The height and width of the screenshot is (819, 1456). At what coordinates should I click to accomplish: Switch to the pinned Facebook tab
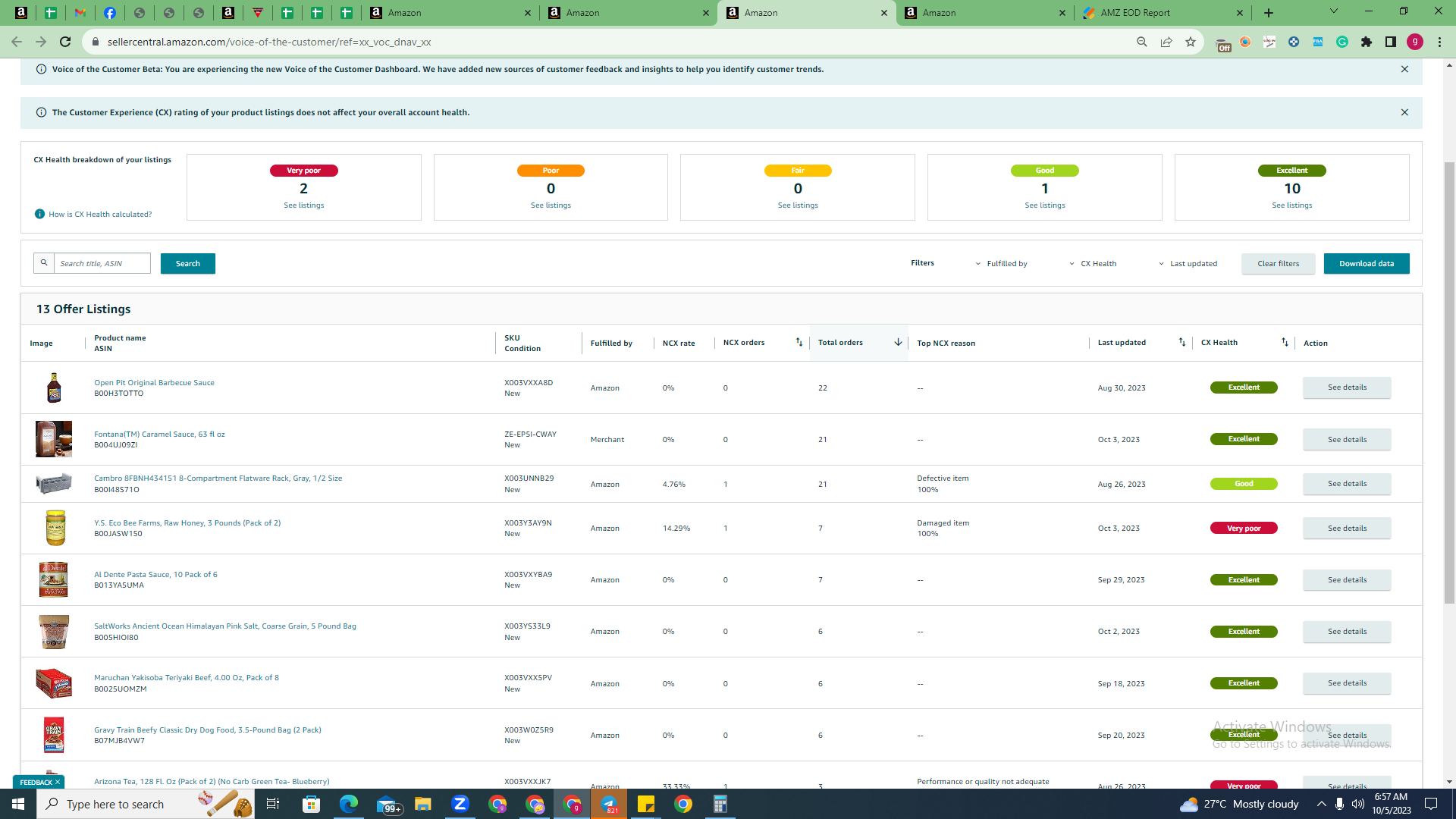(x=110, y=13)
